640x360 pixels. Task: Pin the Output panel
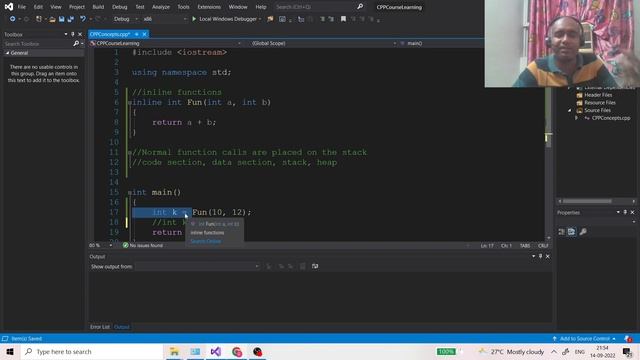(x=540, y=256)
